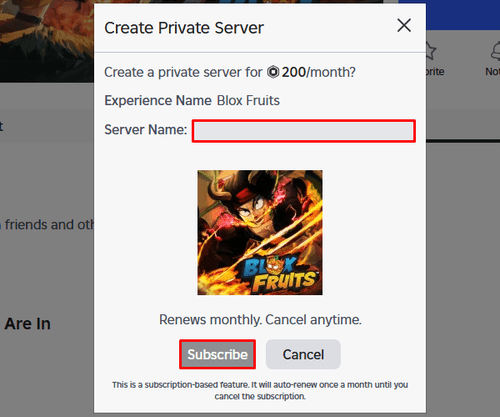
Task: Click the auto-renew subscription notice text
Action: pos(260,390)
